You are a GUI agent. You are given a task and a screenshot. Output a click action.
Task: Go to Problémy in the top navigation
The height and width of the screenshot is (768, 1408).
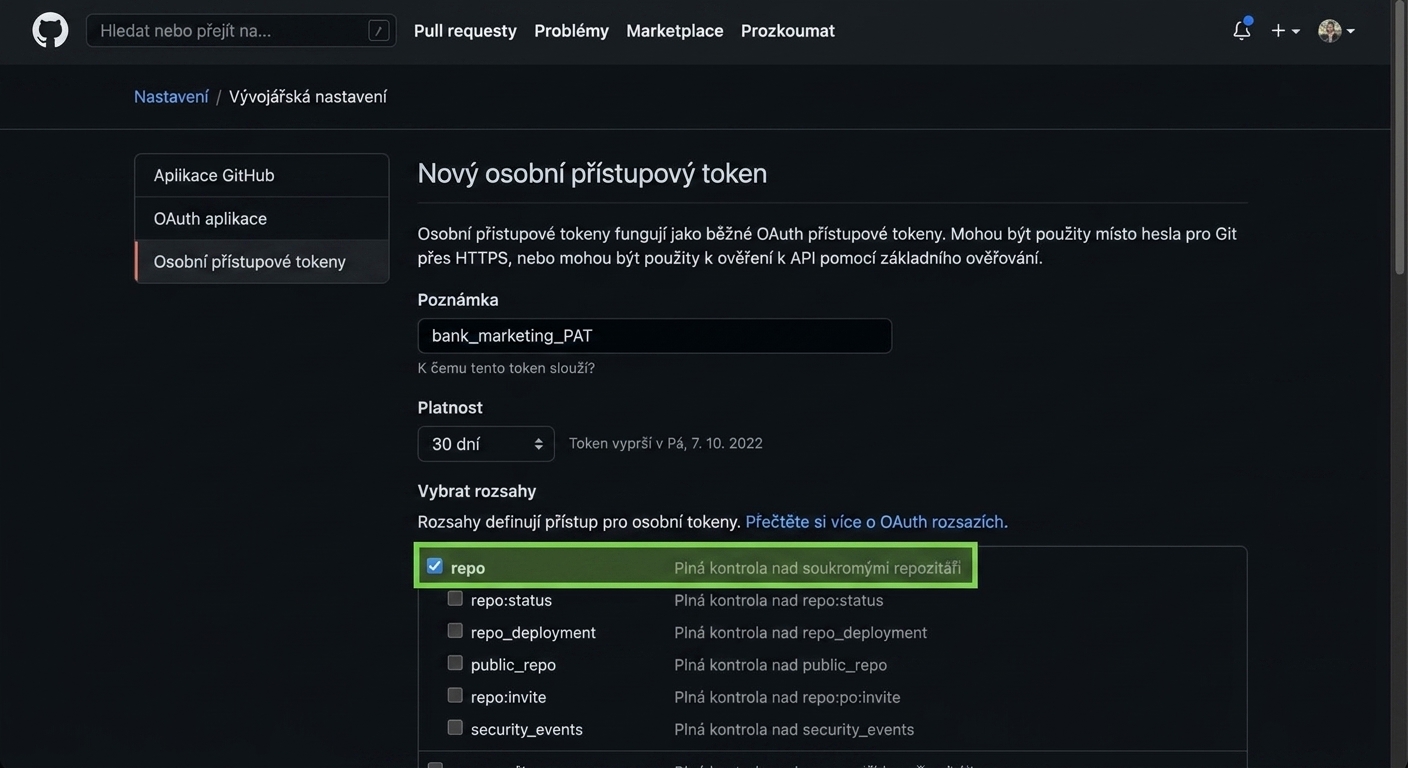tap(571, 31)
